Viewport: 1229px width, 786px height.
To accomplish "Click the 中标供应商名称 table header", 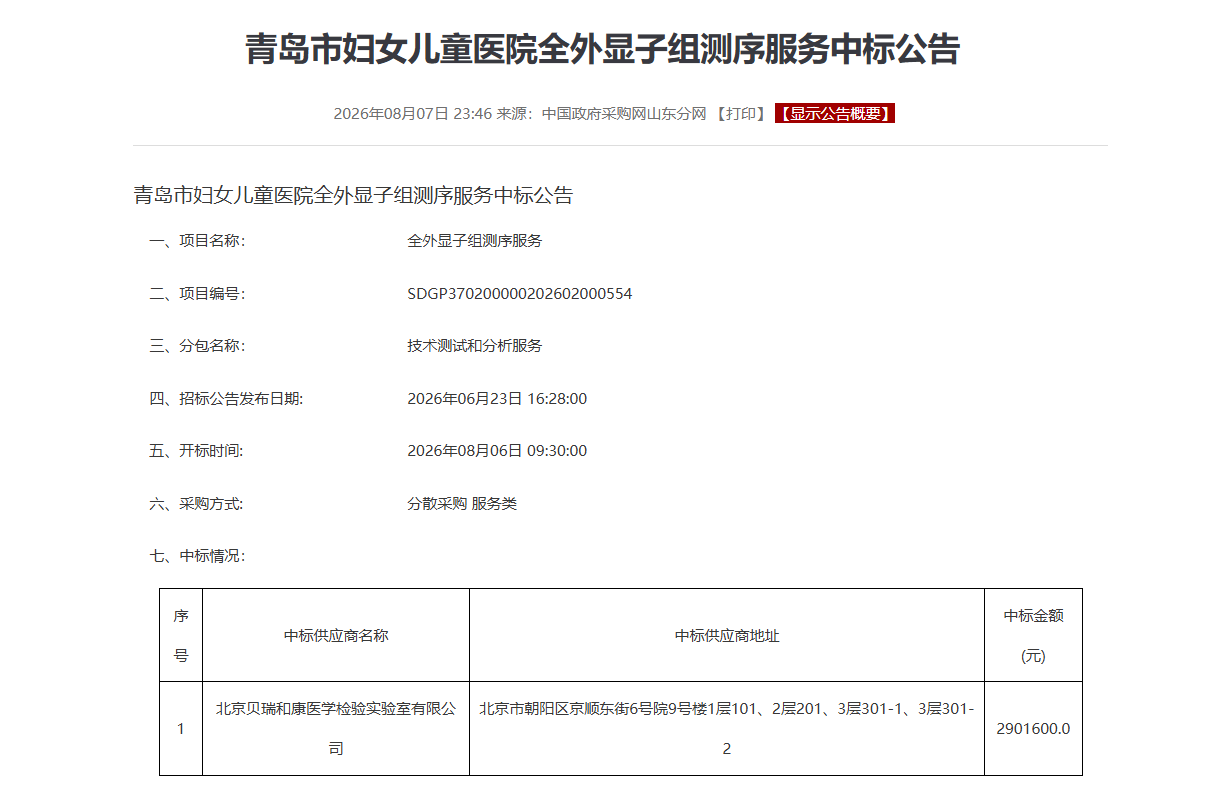I will click(336, 636).
